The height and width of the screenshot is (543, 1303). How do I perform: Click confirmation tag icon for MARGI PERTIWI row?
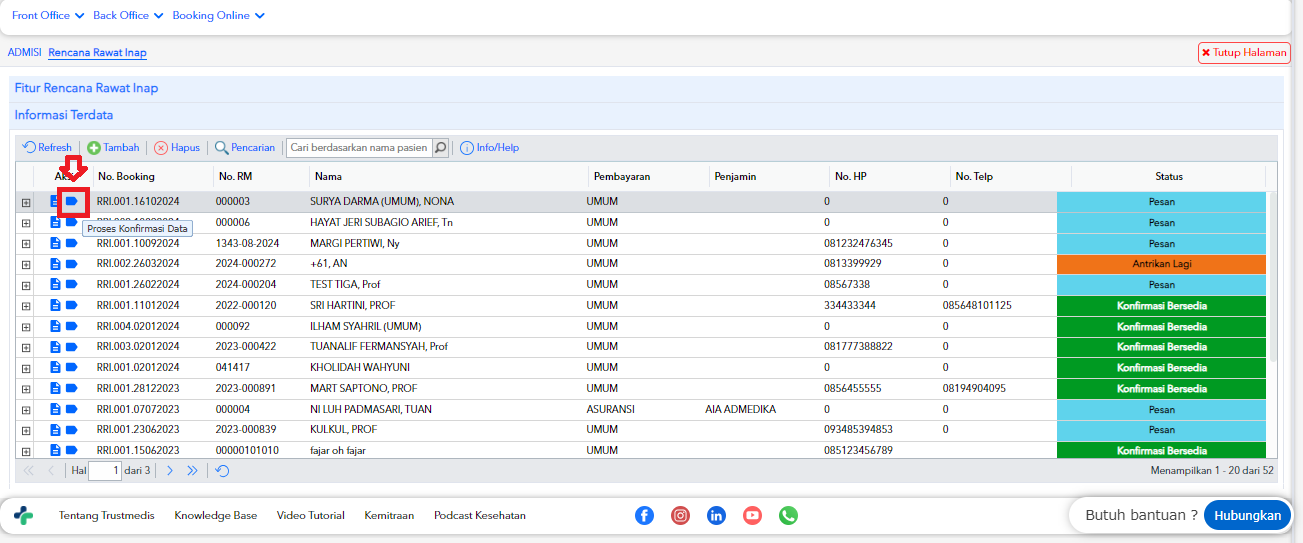72,243
